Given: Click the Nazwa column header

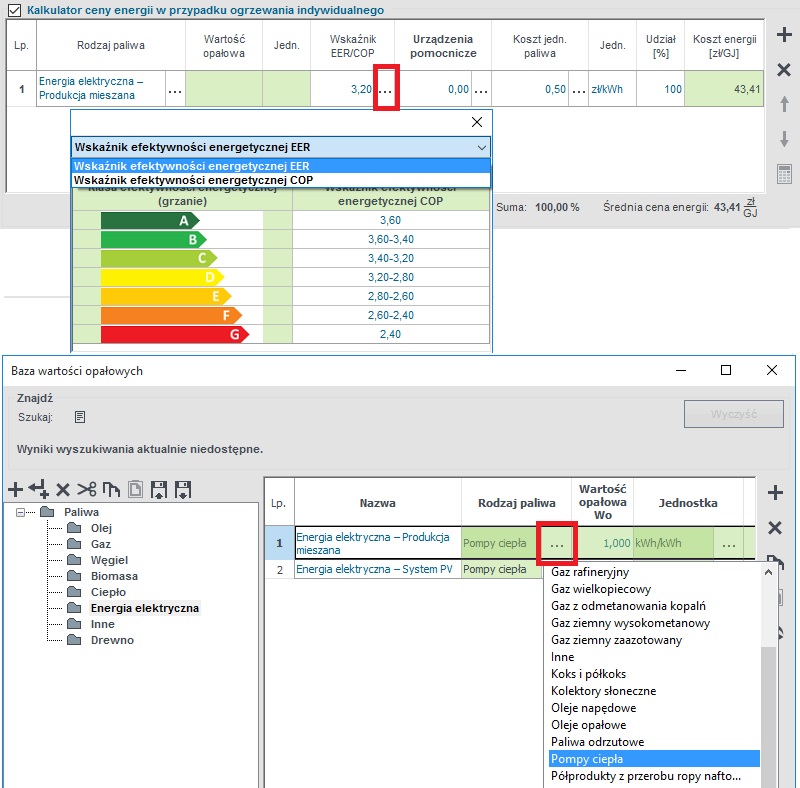Looking at the screenshot, I should click(x=378, y=503).
